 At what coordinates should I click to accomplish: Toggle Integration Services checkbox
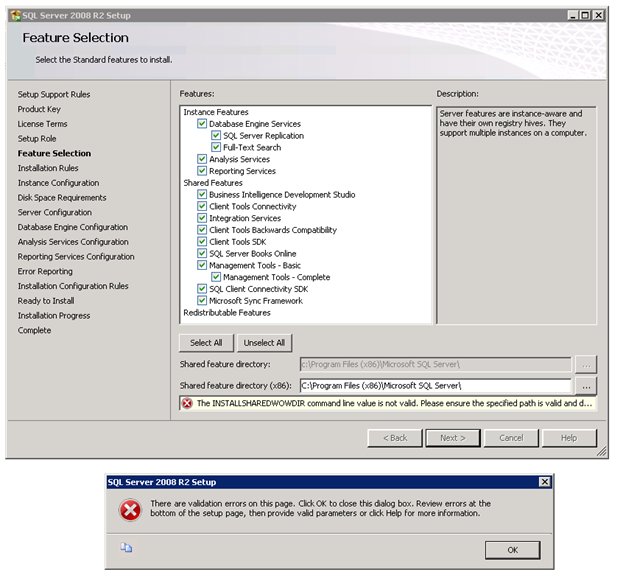[x=202, y=218]
